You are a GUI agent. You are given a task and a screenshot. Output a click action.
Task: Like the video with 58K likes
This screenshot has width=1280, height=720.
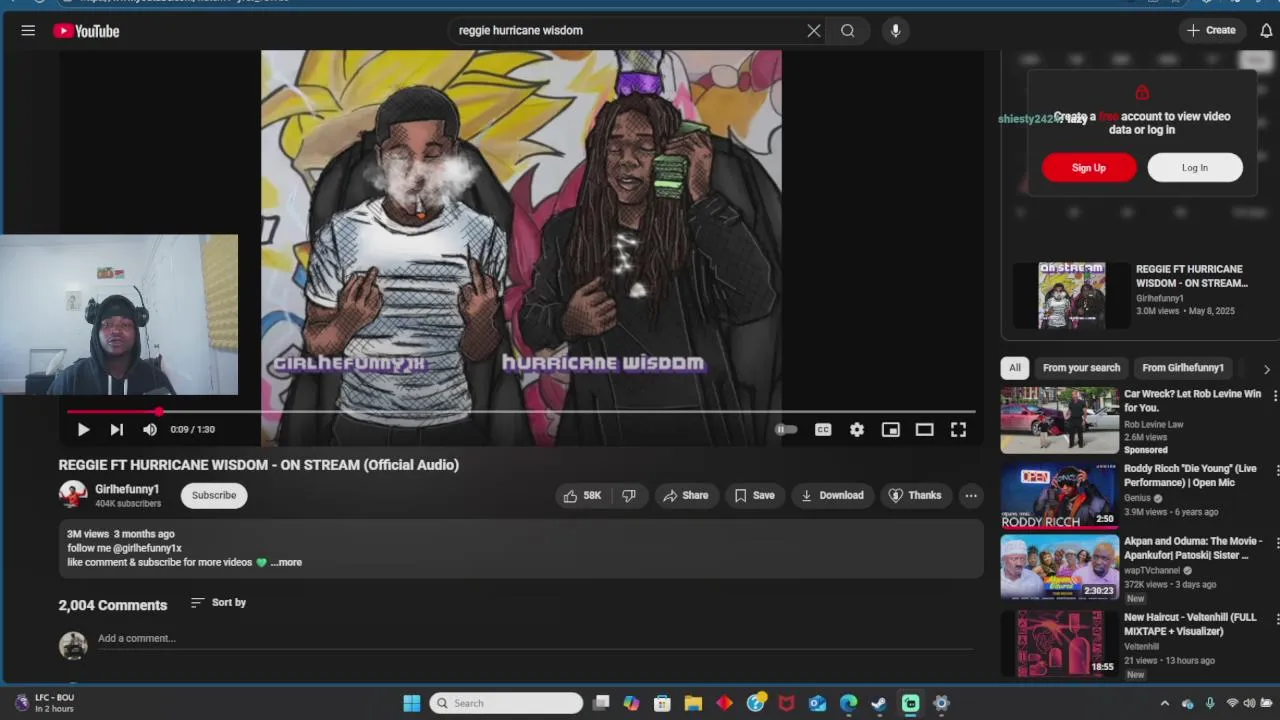pyautogui.click(x=583, y=495)
